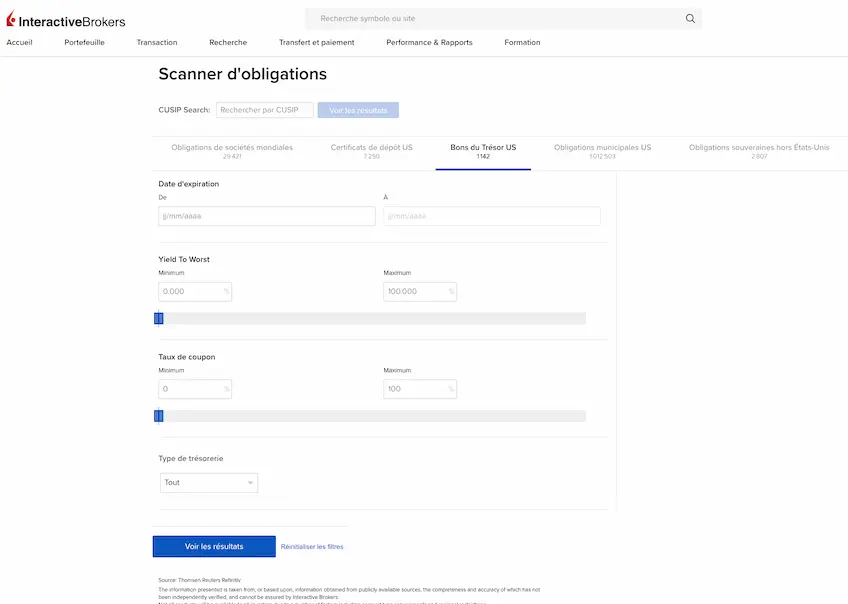Click Réinitialiser les filtres link

(312, 547)
